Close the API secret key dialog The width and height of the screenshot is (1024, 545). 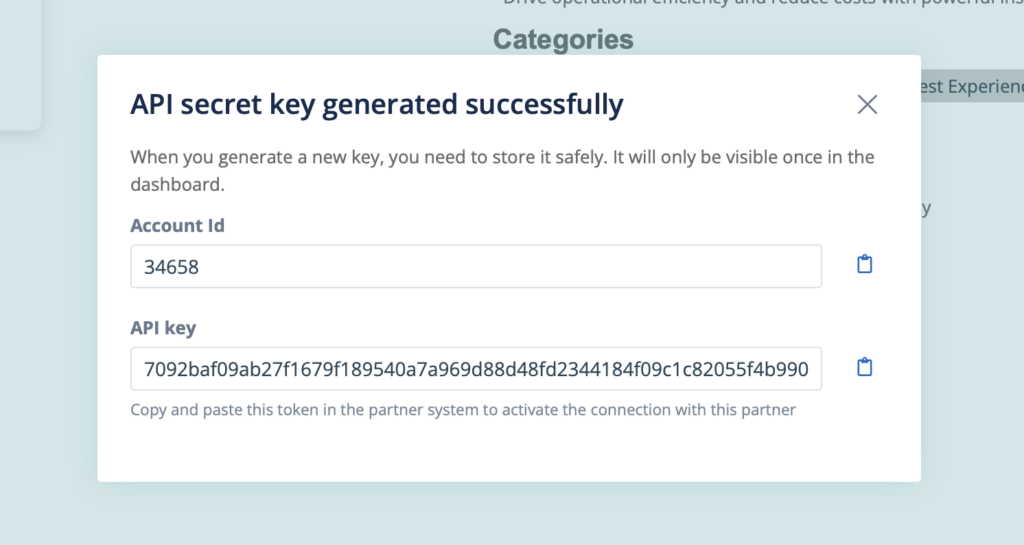pos(867,104)
